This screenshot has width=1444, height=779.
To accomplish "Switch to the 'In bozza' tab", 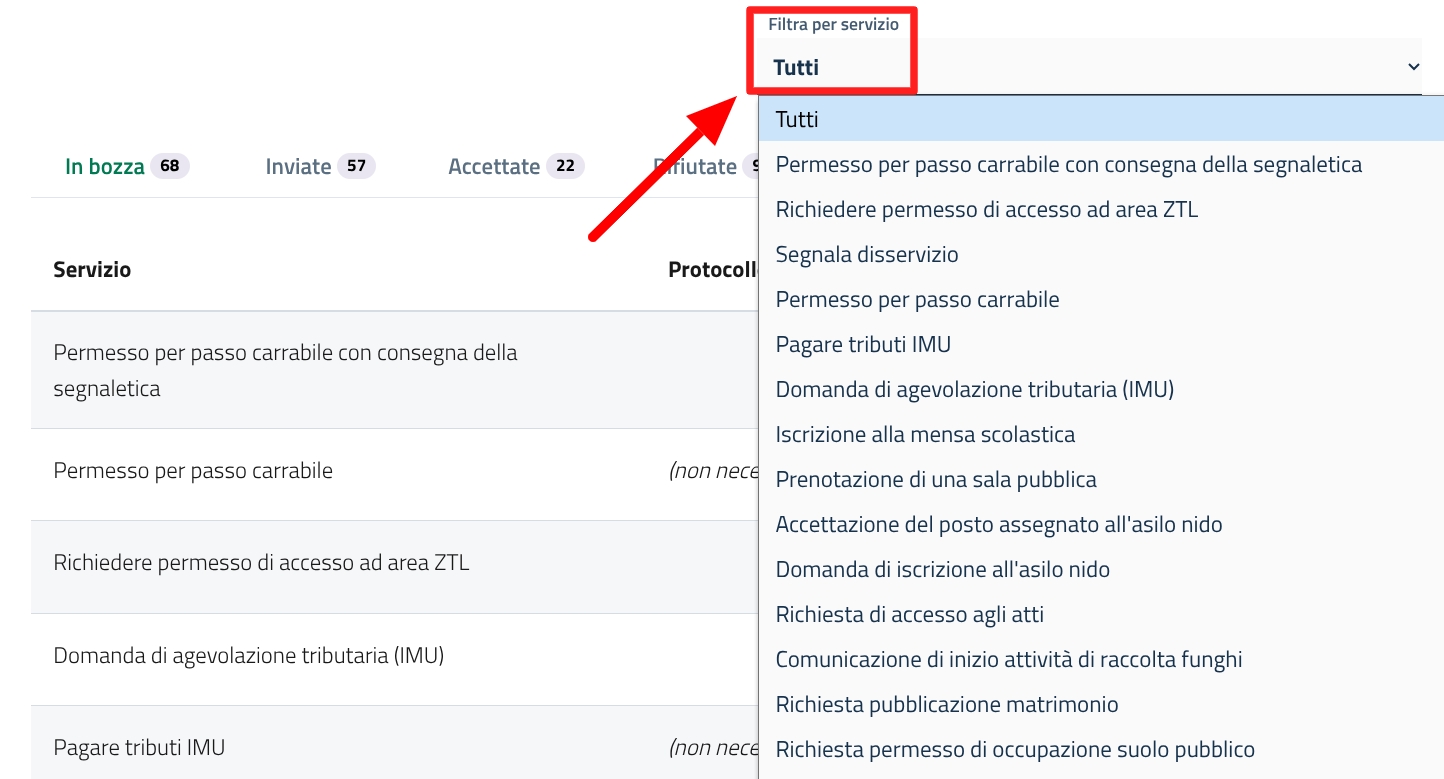I will point(105,167).
